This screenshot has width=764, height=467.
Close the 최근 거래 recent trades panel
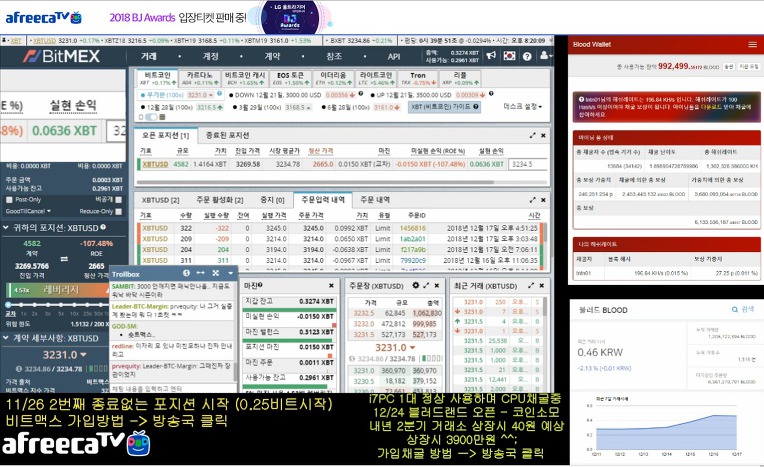542,286
